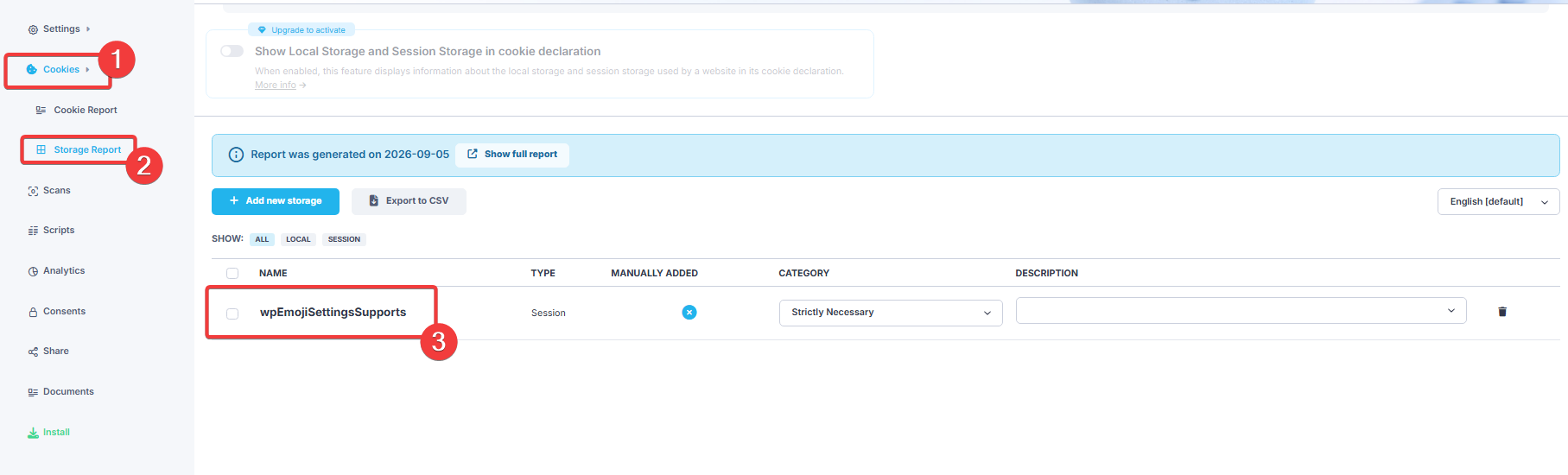The width and height of the screenshot is (1568, 475).
Task: Select the SESSION filter
Action: (x=344, y=239)
